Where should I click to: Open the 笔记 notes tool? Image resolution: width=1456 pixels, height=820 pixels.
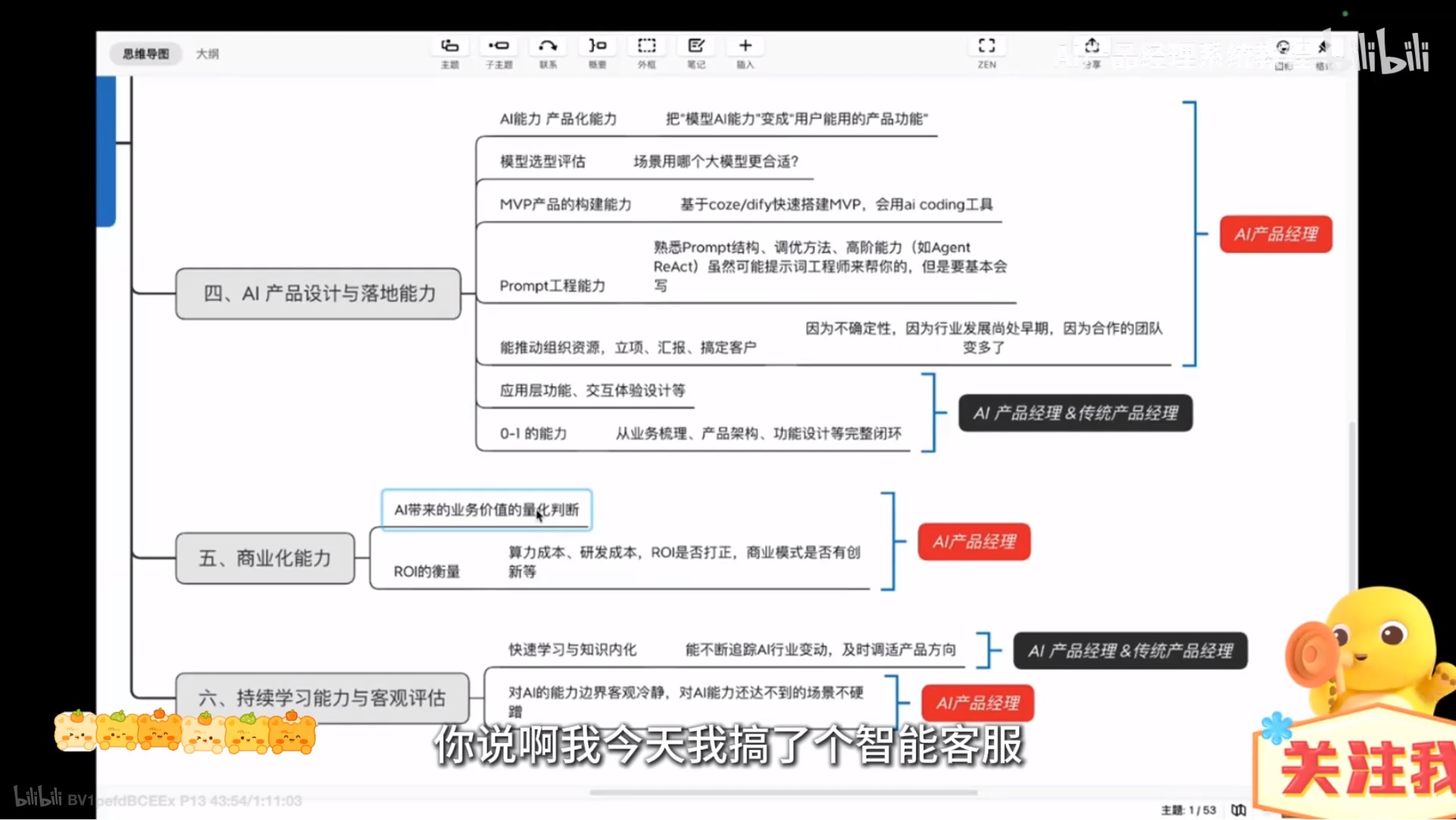click(696, 47)
